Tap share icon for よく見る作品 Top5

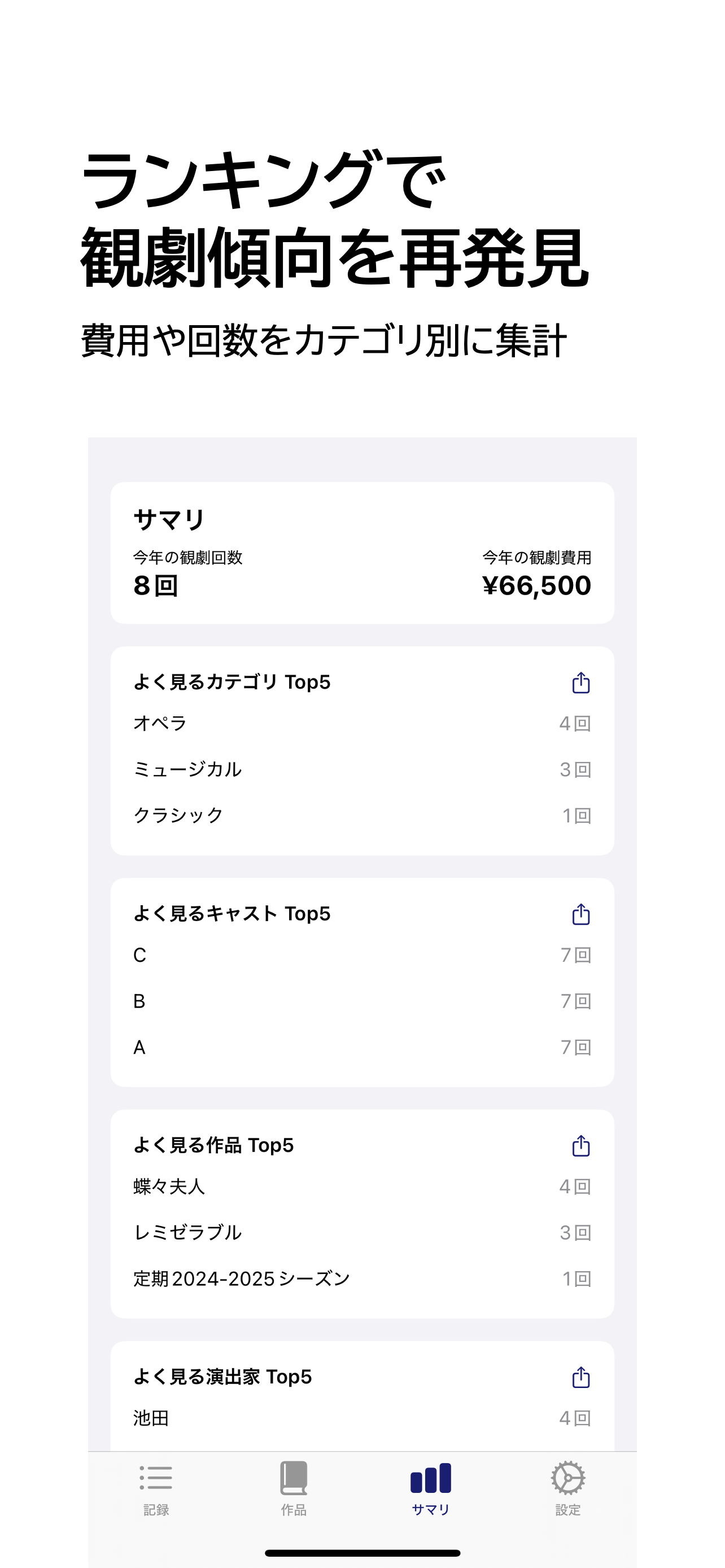coord(580,1145)
